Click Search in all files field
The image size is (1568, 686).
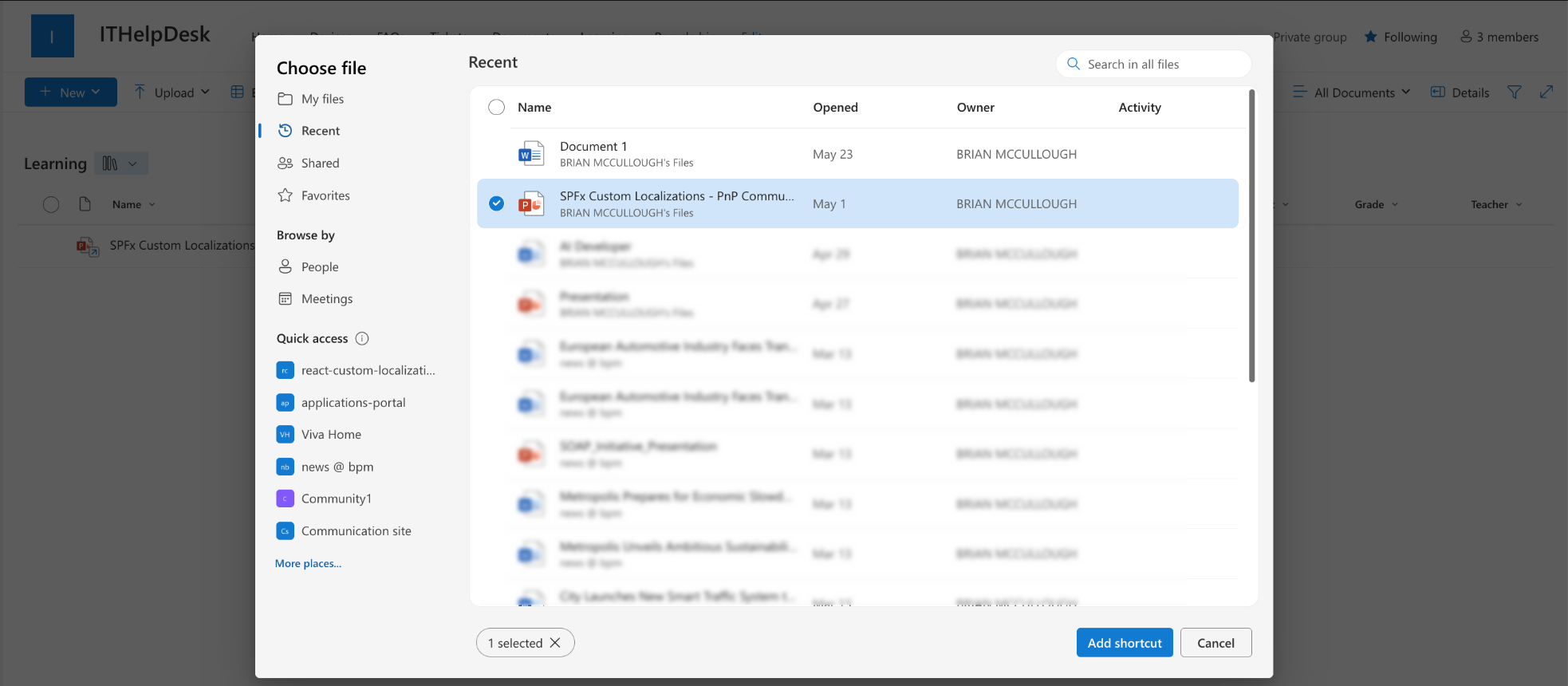coord(1153,64)
